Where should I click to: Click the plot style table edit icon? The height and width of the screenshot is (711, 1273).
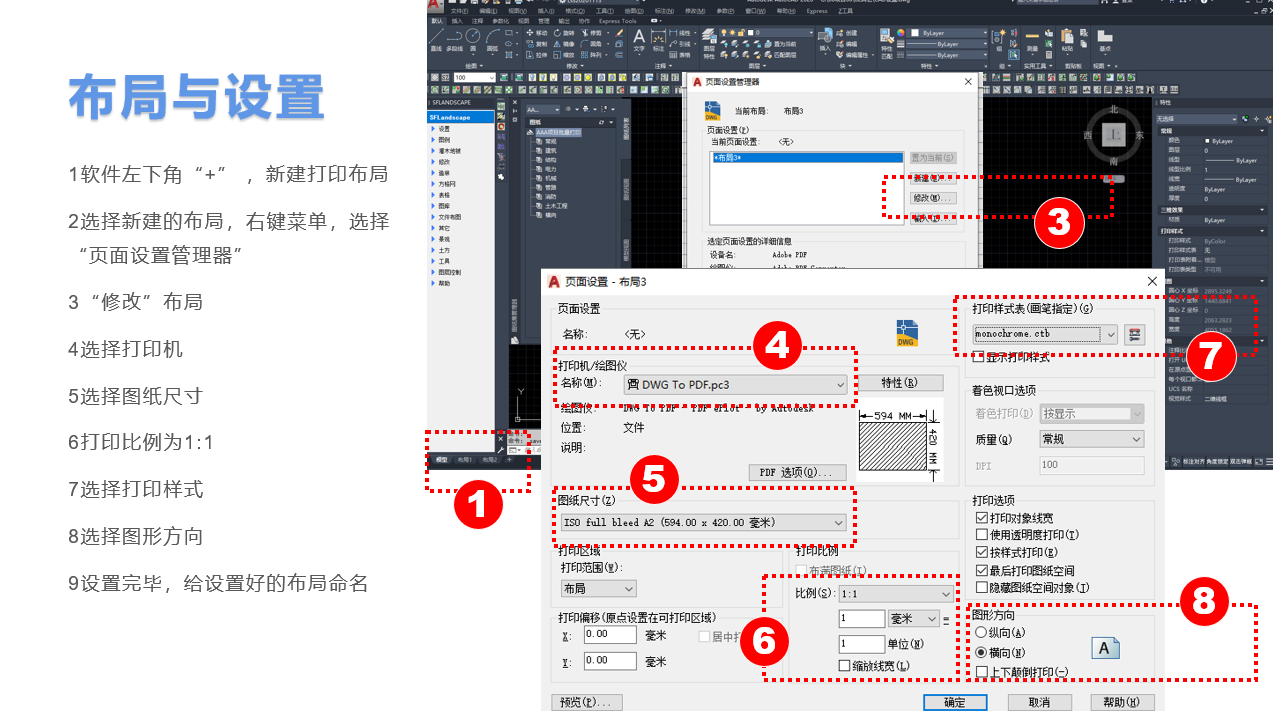click(1134, 335)
